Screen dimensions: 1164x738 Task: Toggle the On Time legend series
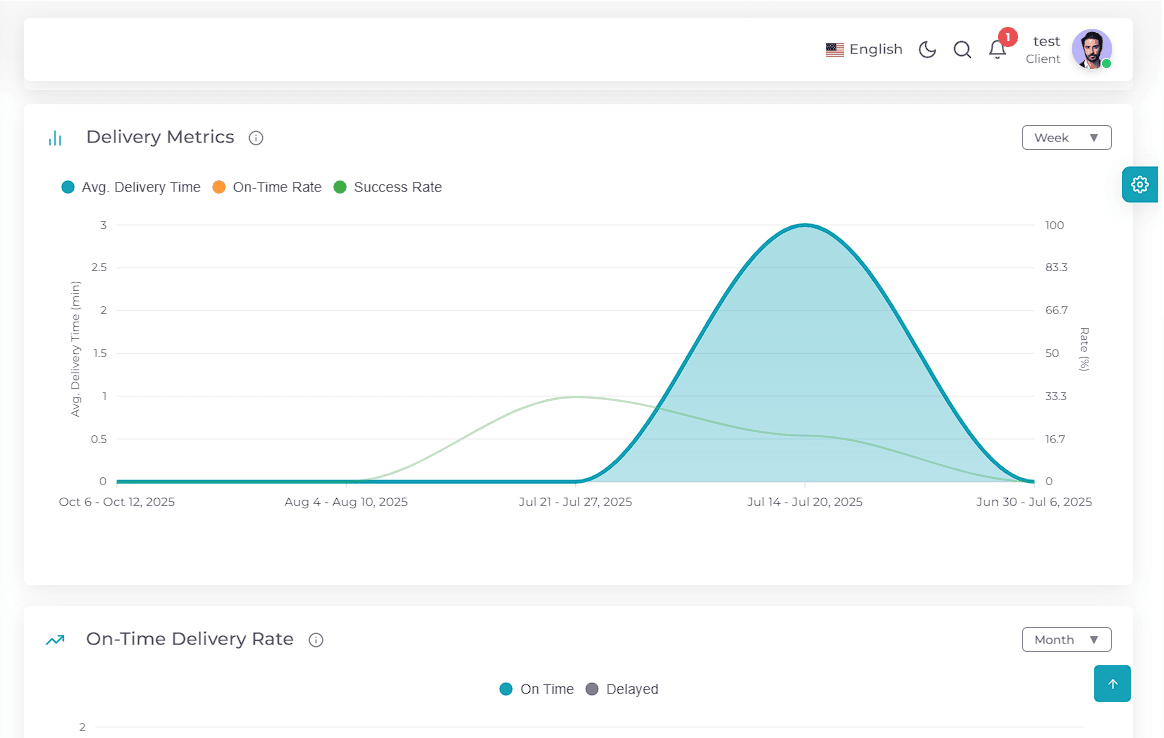[537, 689]
